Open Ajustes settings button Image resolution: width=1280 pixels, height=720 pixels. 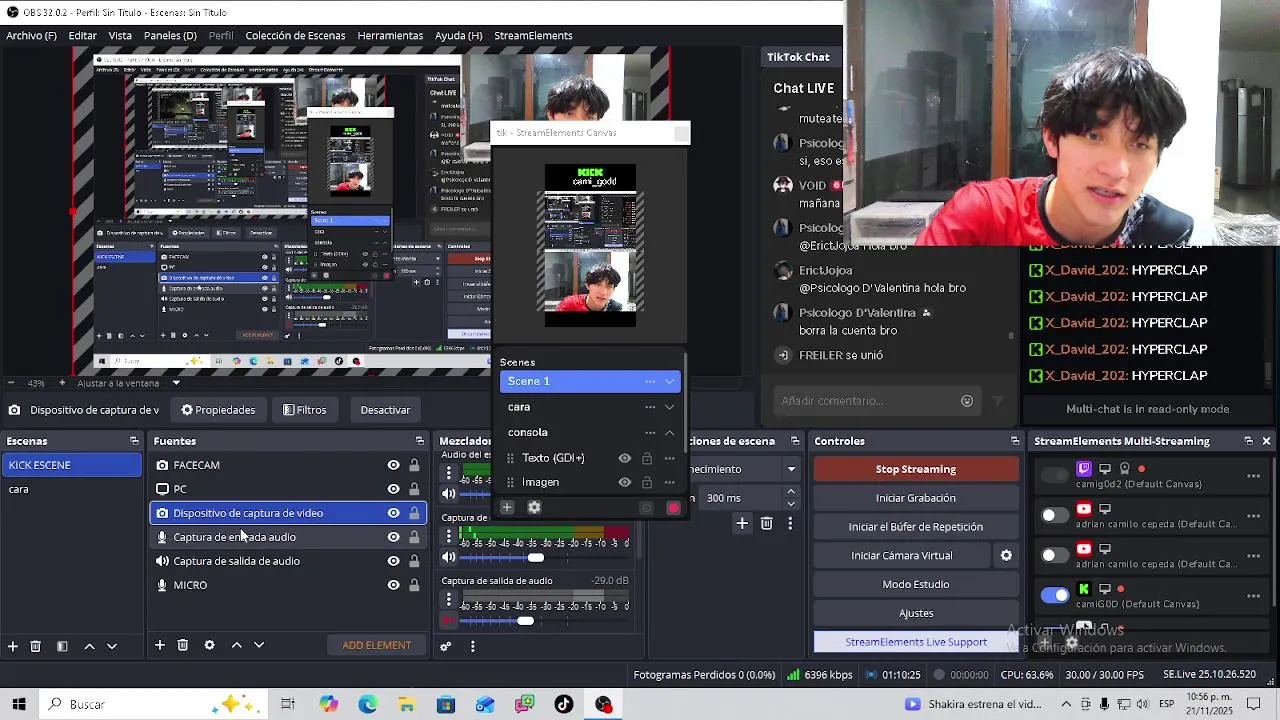pyautogui.click(x=916, y=613)
